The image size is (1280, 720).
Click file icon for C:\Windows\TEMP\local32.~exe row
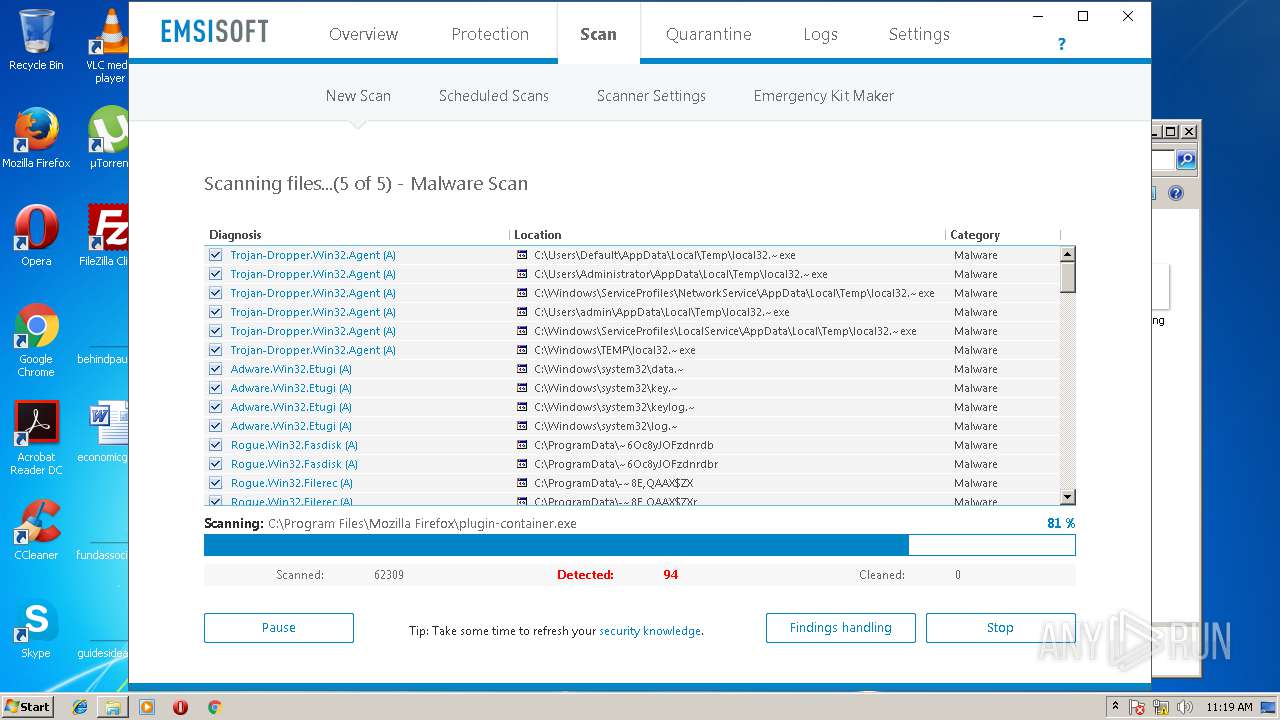click(521, 350)
